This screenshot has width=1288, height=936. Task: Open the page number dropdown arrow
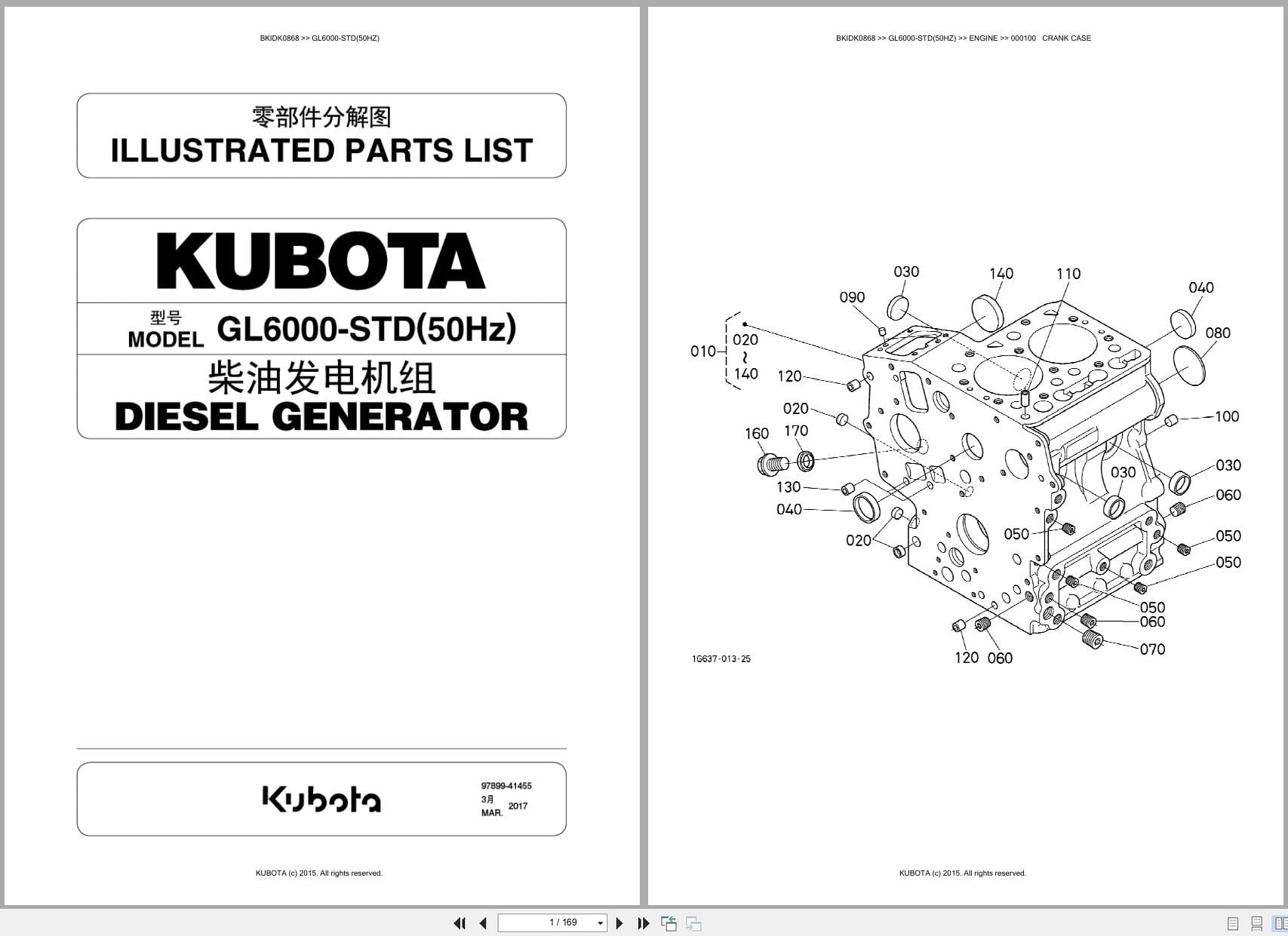pos(601,923)
